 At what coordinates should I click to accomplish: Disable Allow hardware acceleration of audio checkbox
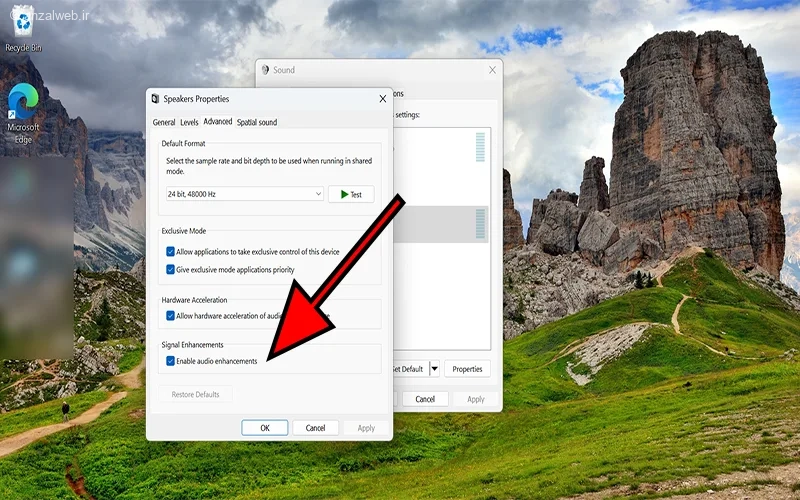(x=171, y=316)
